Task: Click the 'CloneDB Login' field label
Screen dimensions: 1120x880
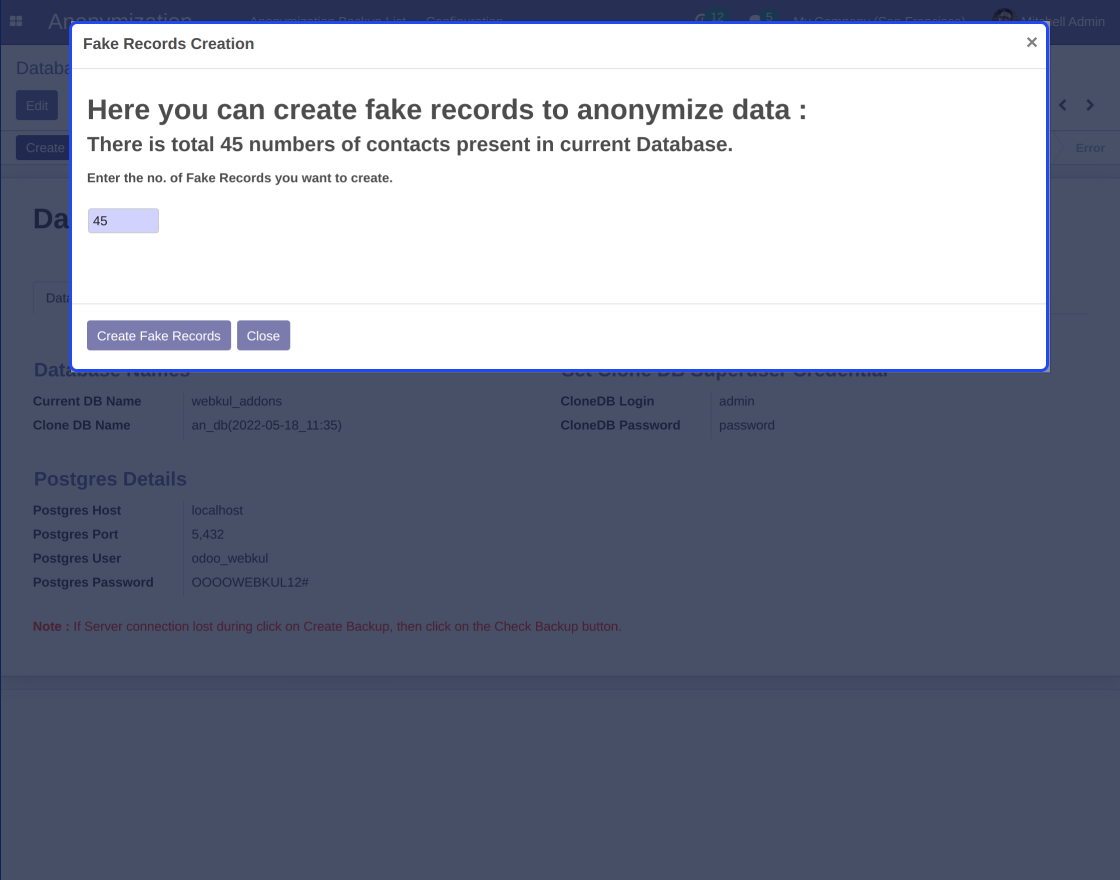Action: pyautogui.click(x=607, y=401)
